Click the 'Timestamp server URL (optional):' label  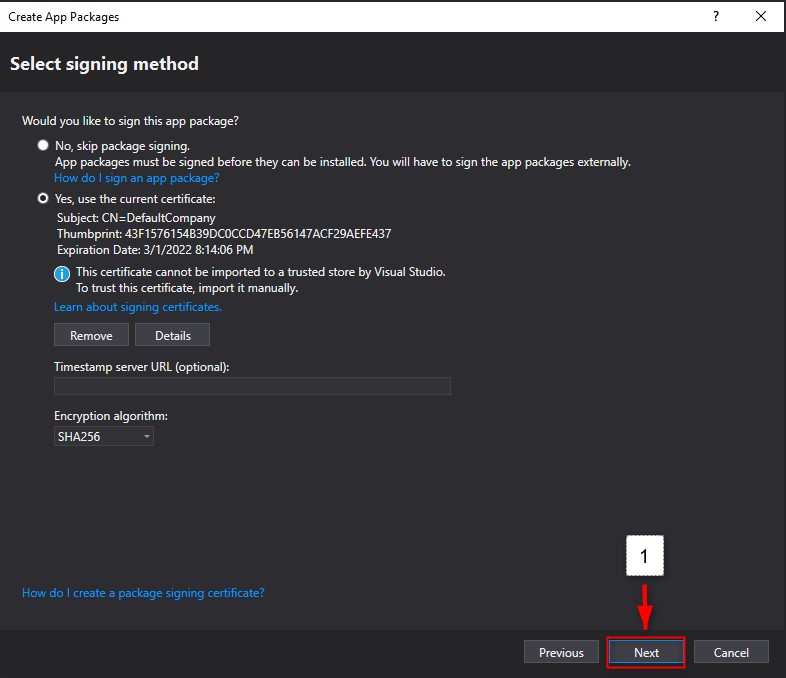coord(141,367)
